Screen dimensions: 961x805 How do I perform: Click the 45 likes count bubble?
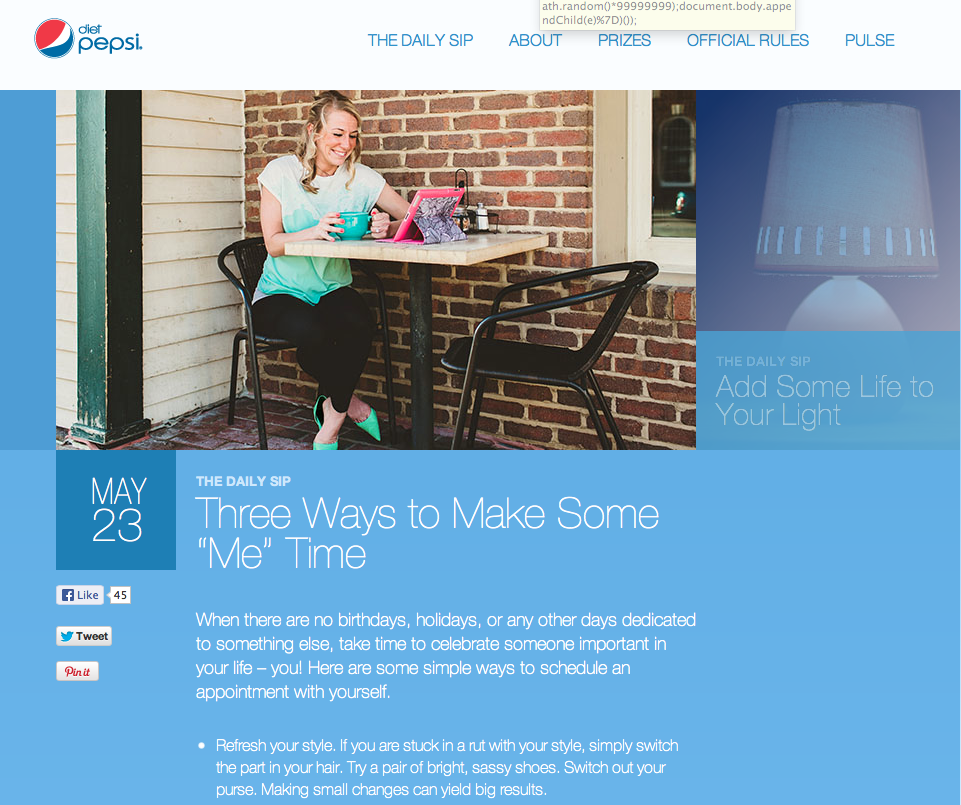click(120, 595)
